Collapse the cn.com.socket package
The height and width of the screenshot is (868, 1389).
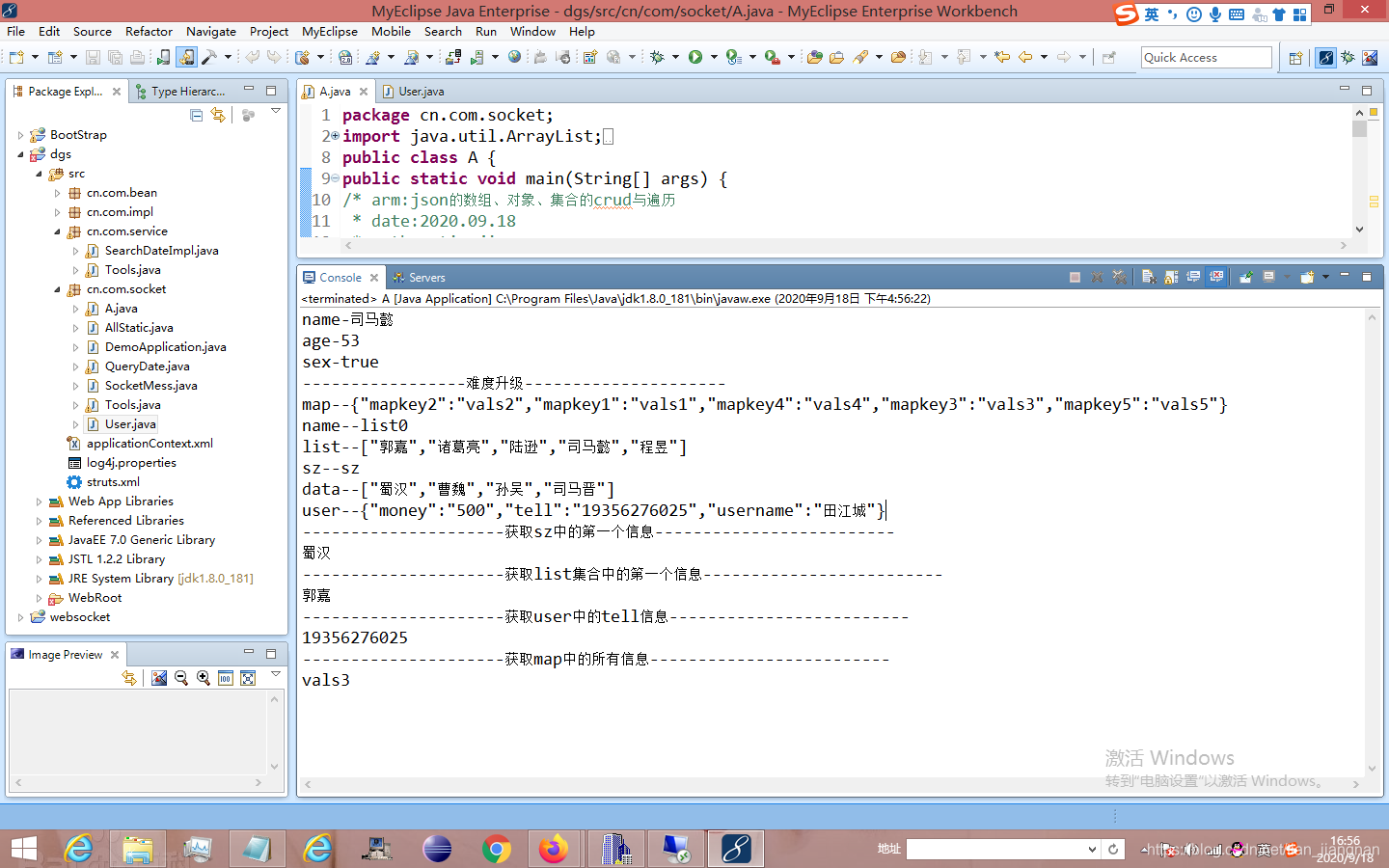click(57, 288)
